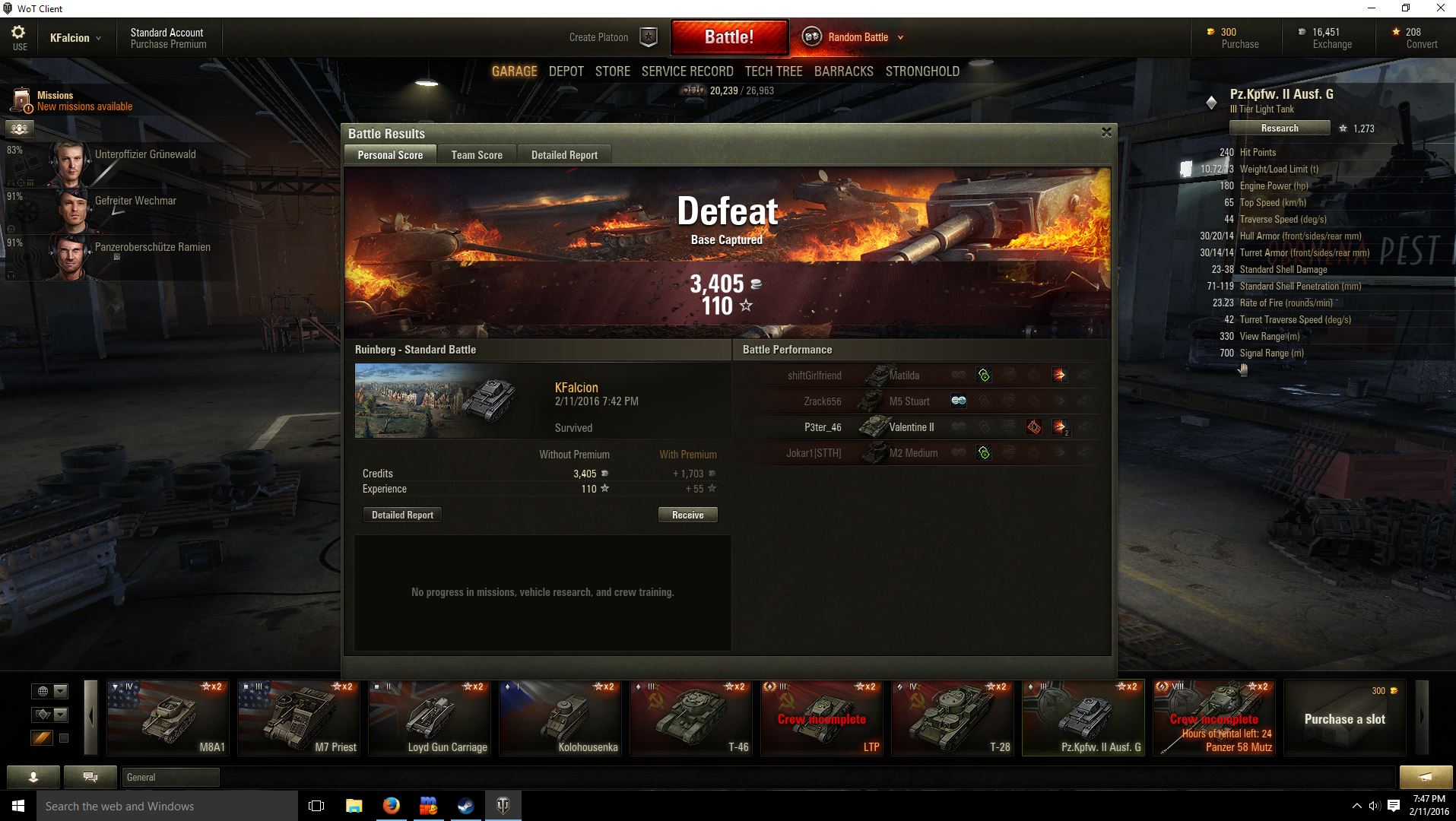
Task: Close the Battle Results window
Action: (1106, 132)
